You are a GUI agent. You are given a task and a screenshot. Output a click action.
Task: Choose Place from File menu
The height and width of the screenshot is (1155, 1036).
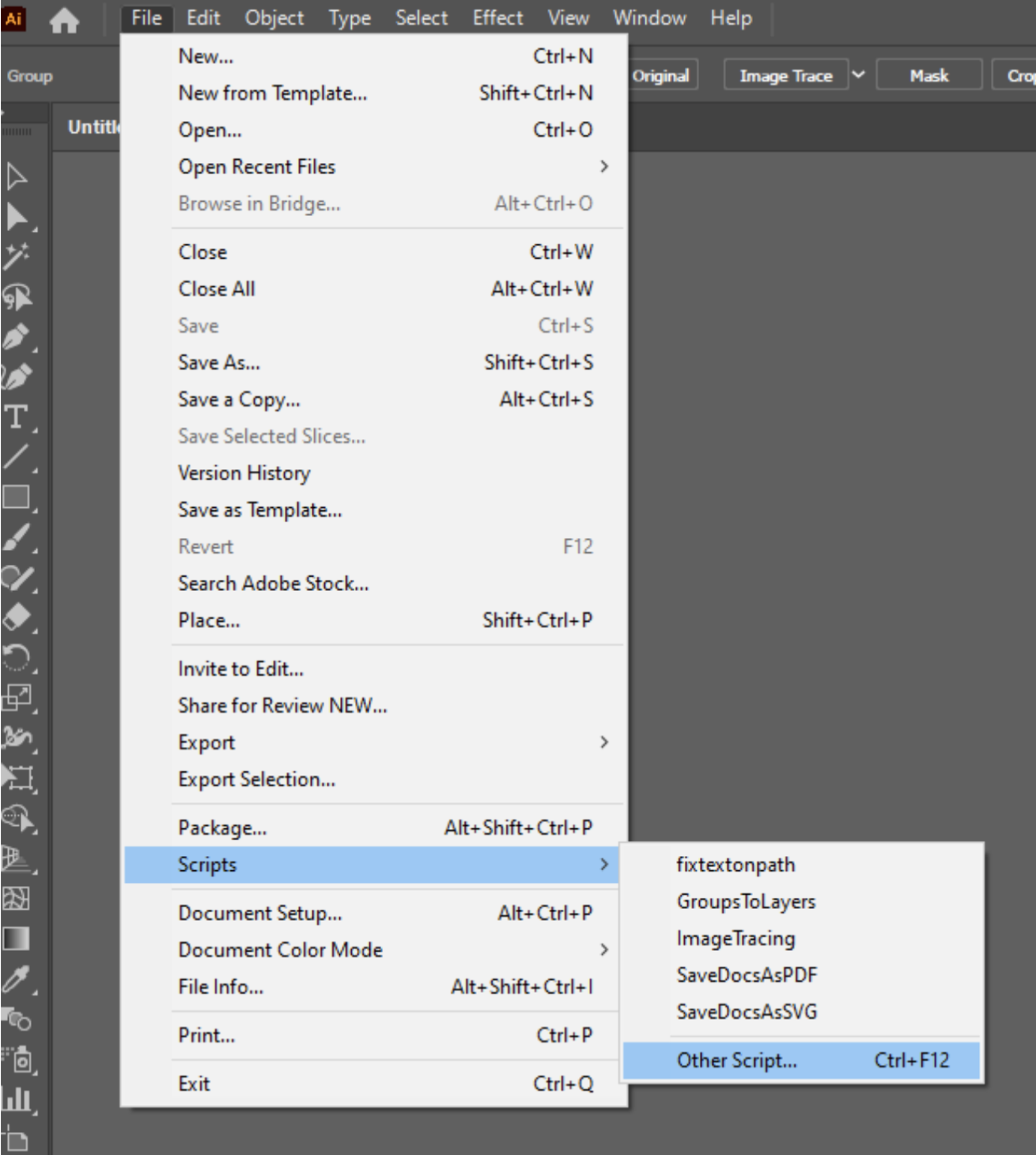372,620
